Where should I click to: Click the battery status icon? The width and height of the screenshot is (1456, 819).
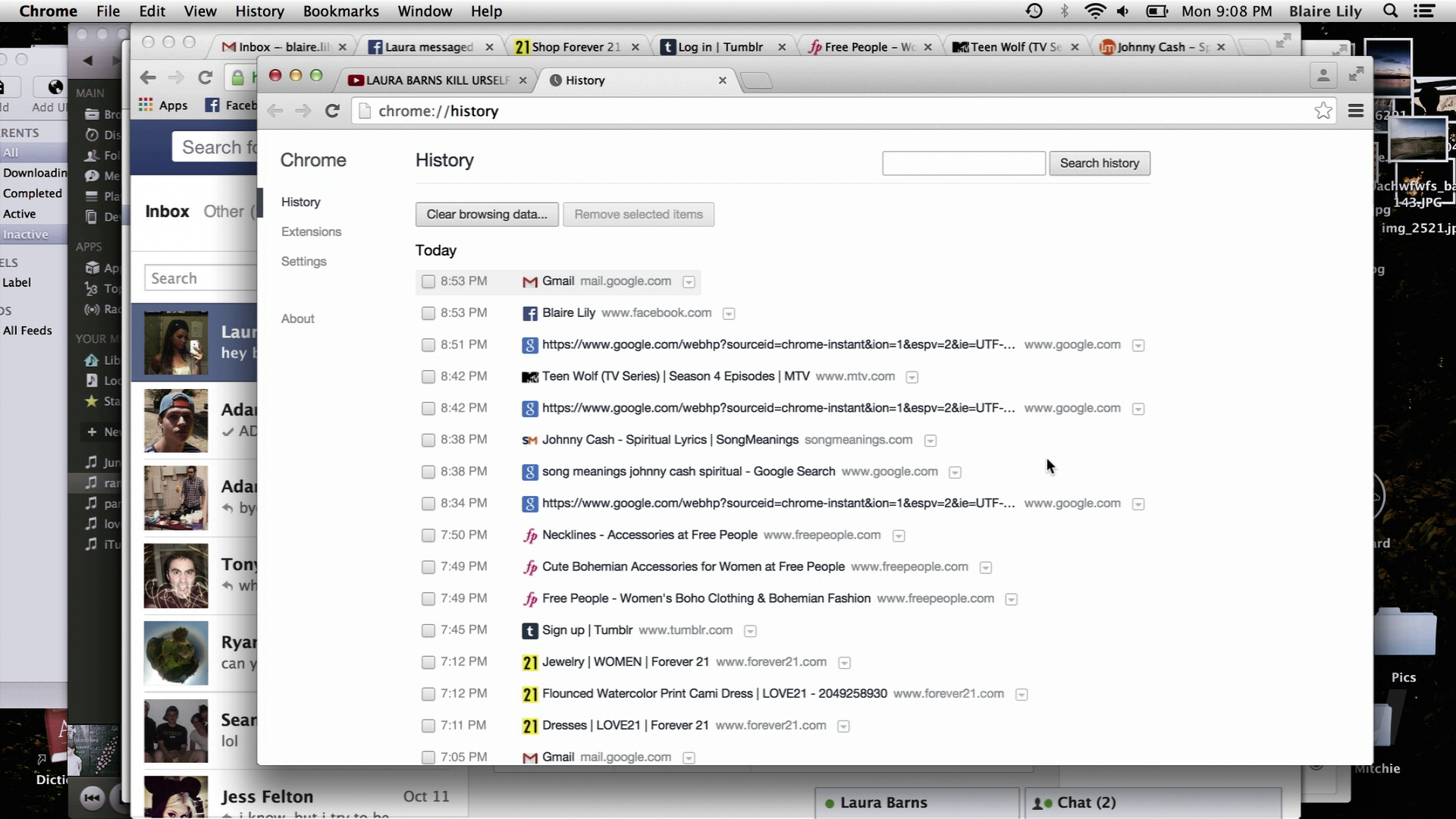pos(1156,11)
